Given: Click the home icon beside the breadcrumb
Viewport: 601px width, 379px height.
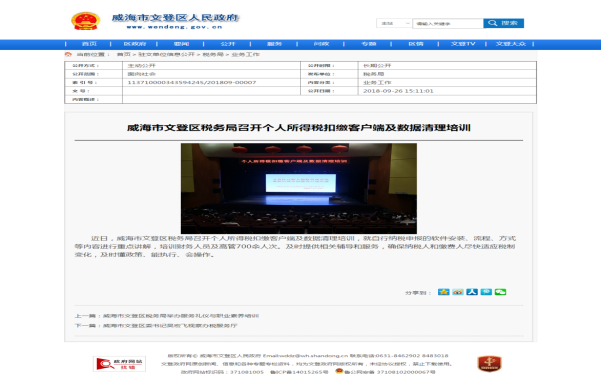Looking at the screenshot, I should tap(68, 54).
